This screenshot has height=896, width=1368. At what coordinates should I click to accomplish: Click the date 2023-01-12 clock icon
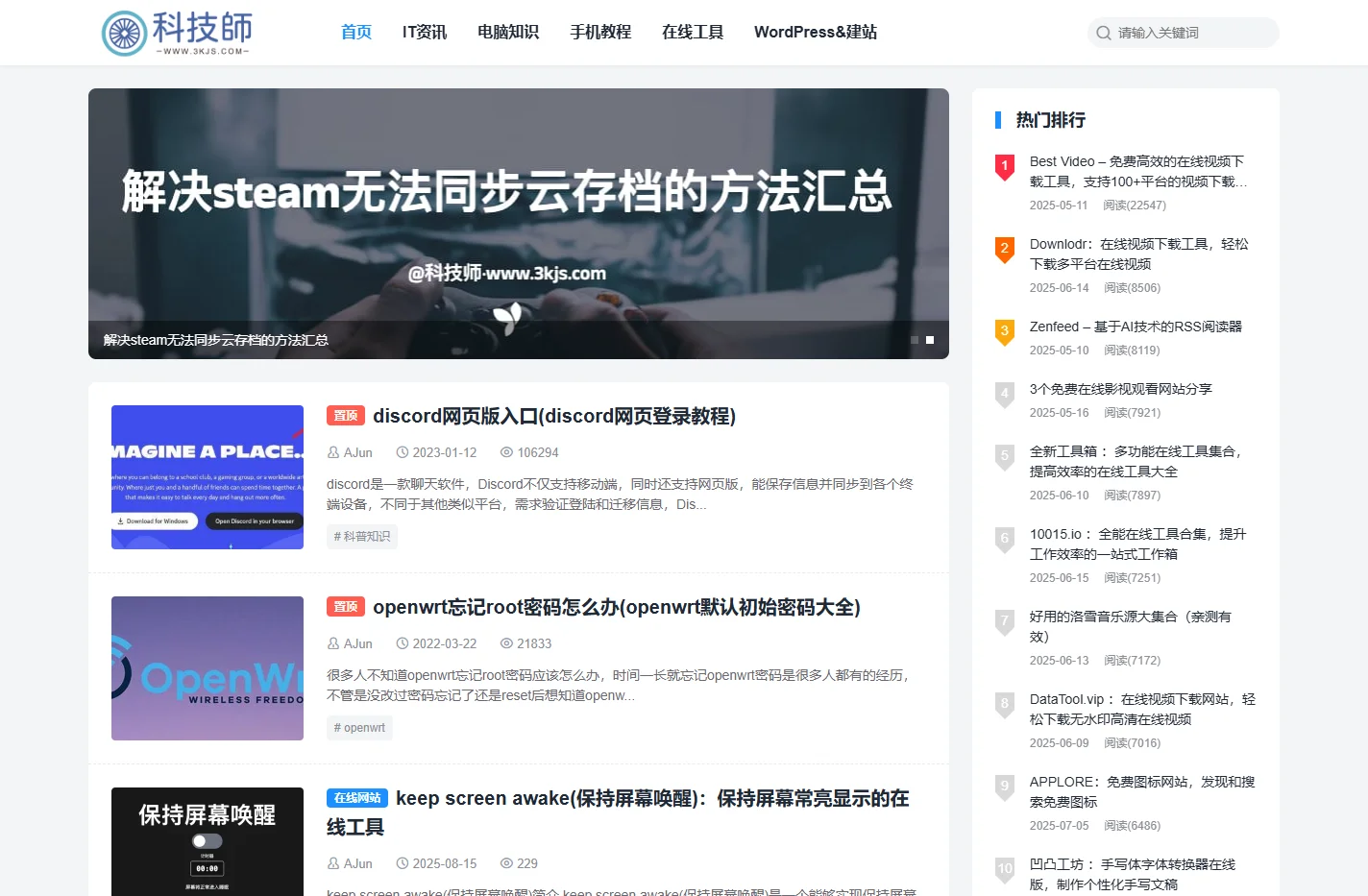coord(403,452)
